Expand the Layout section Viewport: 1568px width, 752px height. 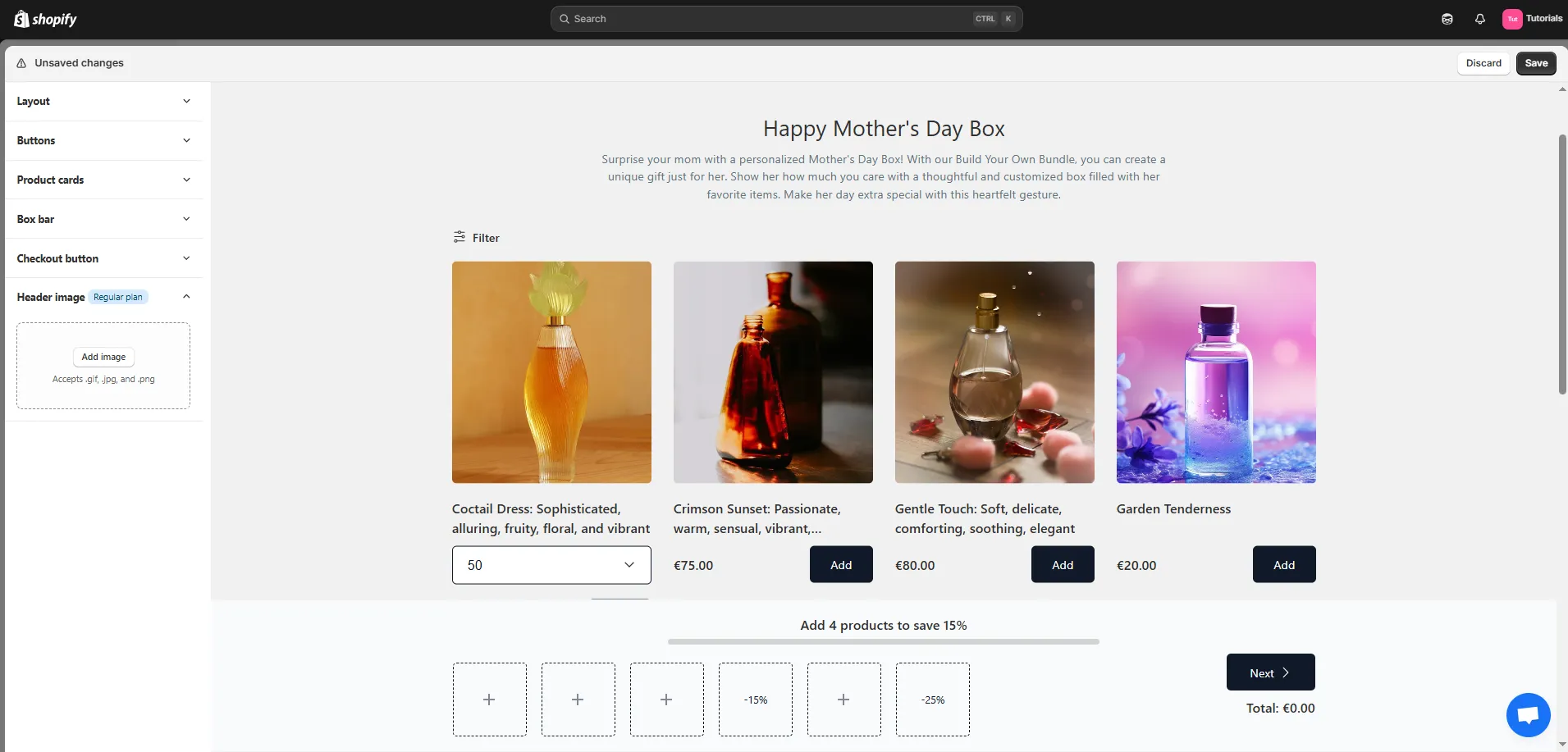click(x=103, y=101)
